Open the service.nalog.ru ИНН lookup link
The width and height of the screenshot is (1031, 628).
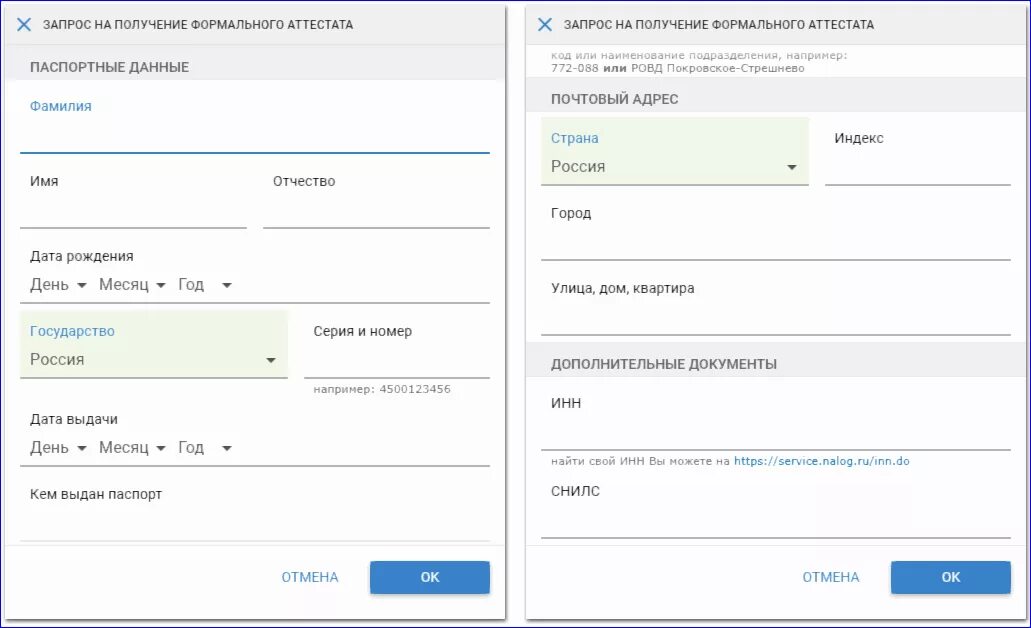(x=821, y=461)
